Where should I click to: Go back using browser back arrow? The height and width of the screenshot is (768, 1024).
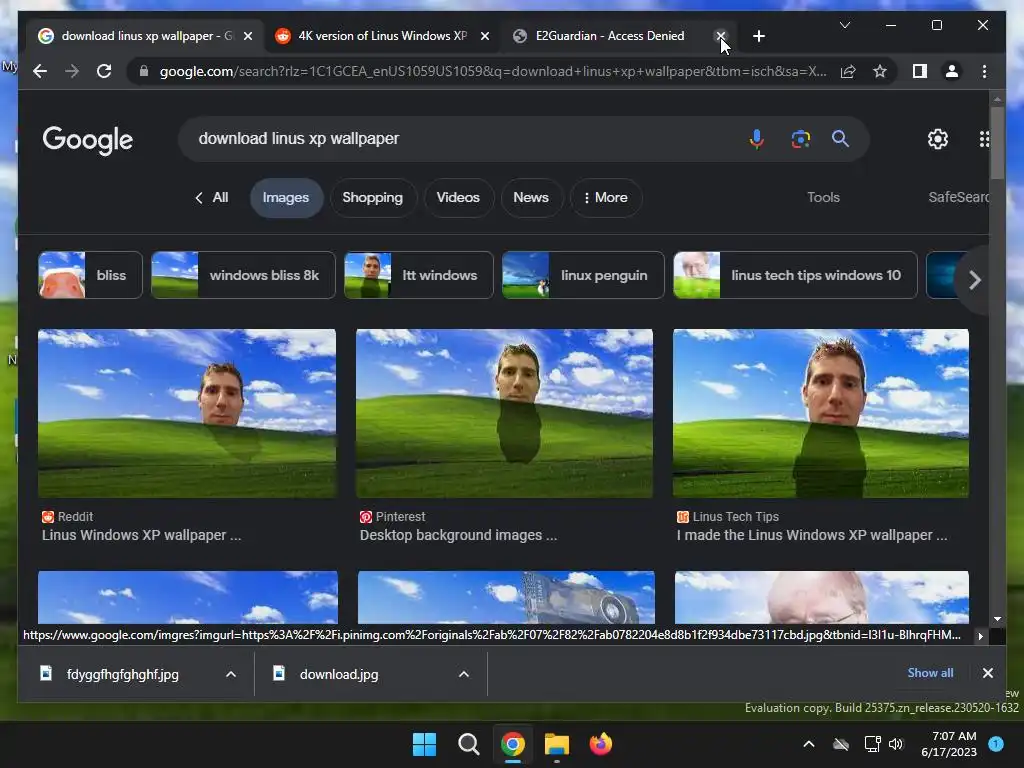(40, 71)
